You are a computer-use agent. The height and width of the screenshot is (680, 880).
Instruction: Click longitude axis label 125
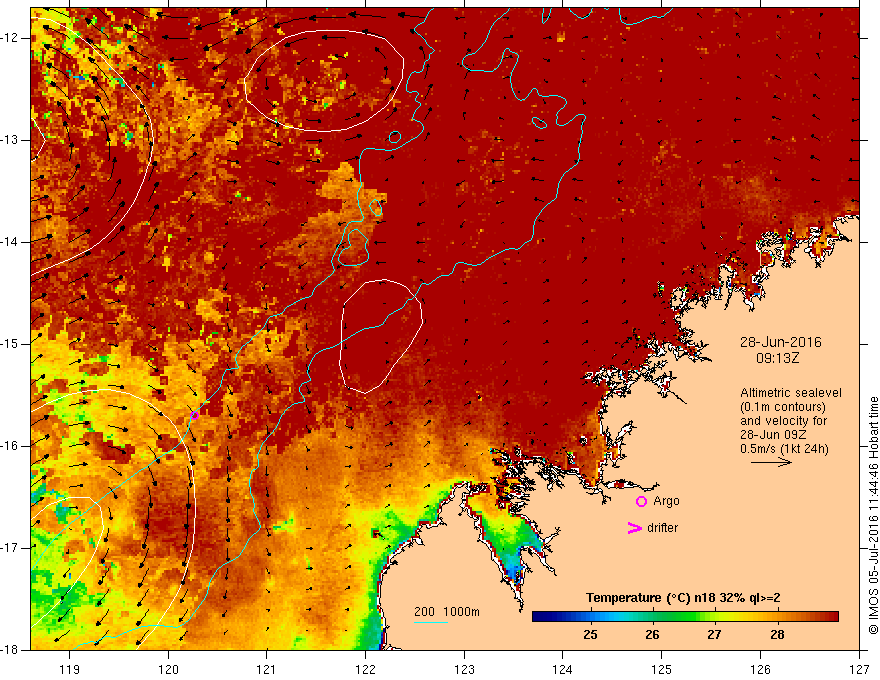pyautogui.click(x=662, y=669)
